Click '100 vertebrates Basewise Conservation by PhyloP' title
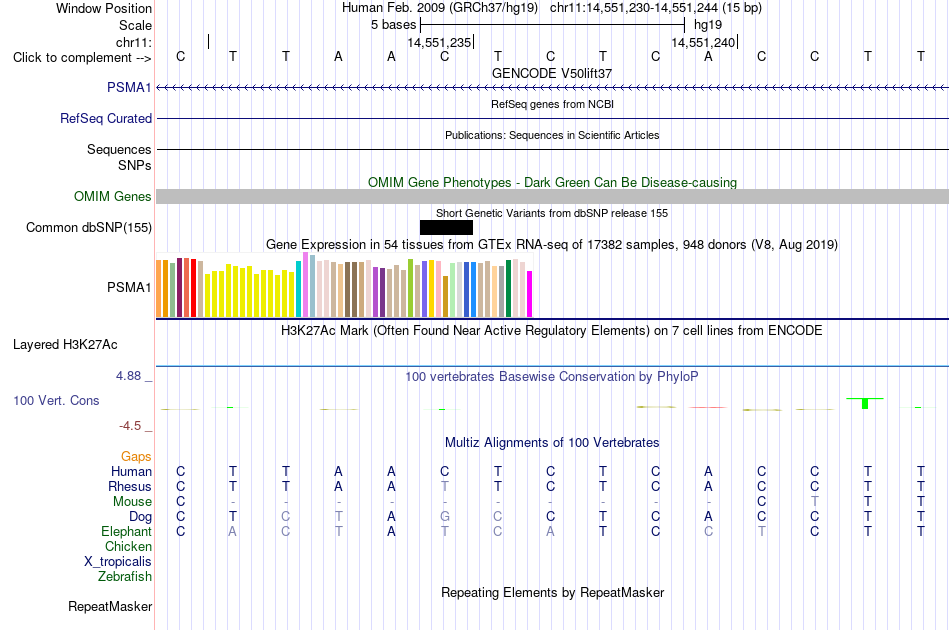The image size is (950, 630). point(552,377)
